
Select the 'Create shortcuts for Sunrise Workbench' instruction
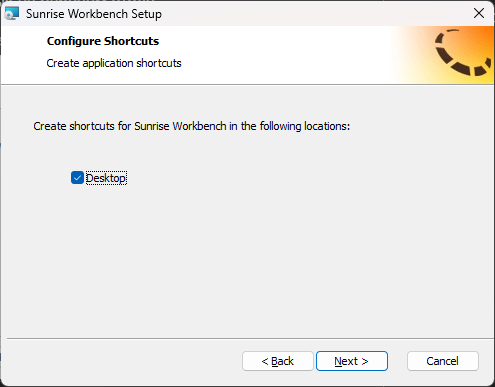point(192,126)
